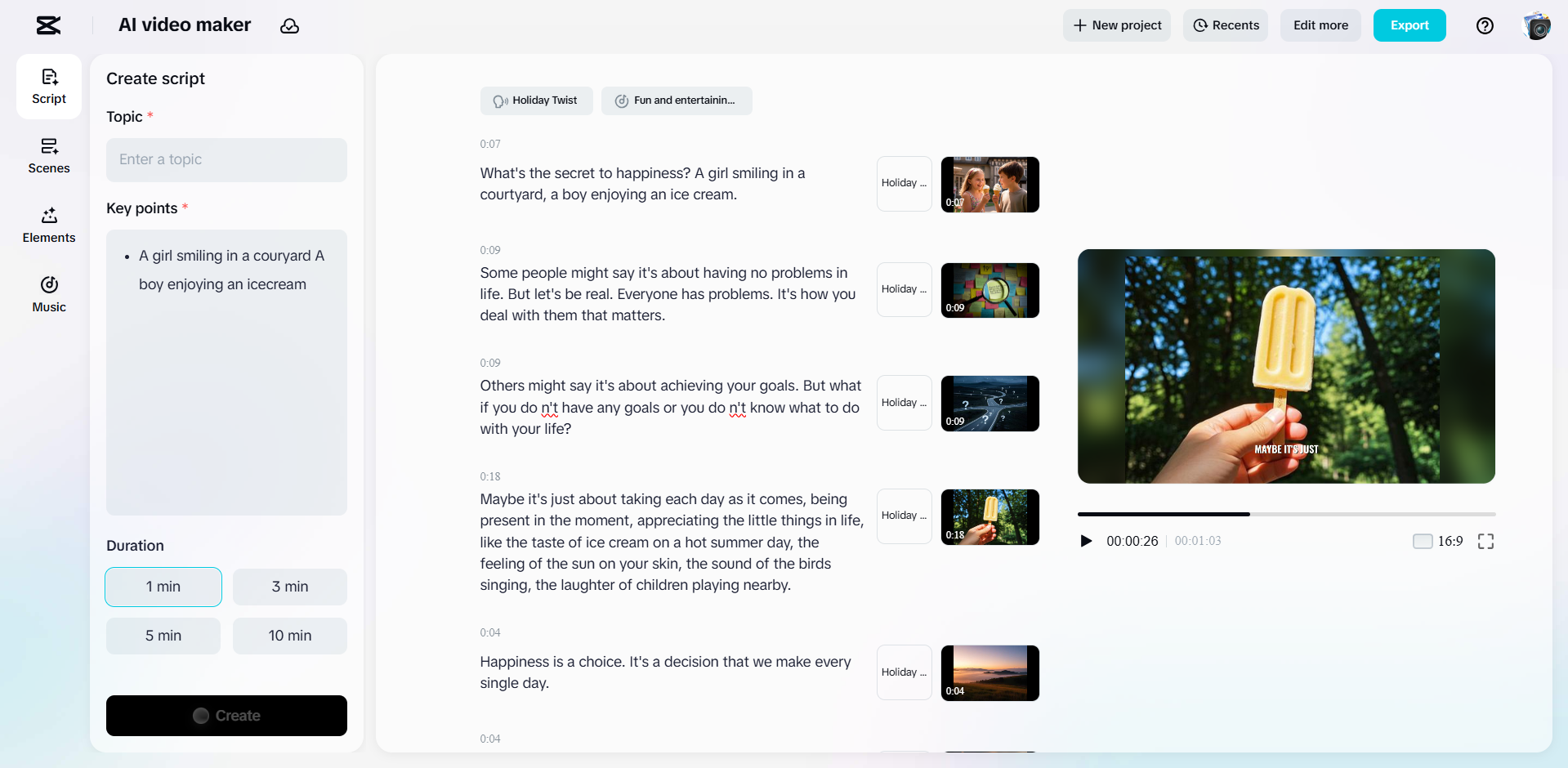Click the Create button
Viewport: 1568px width, 768px height.
(226, 716)
